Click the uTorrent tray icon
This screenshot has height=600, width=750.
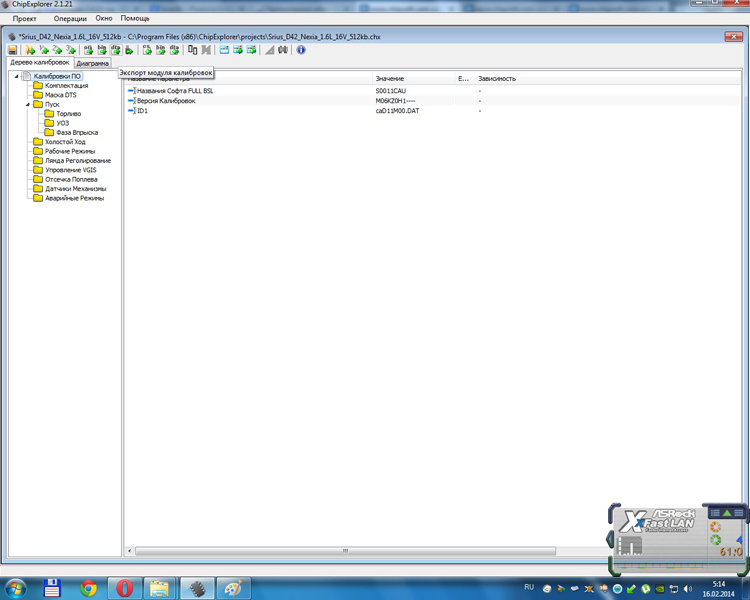tap(646, 588)
